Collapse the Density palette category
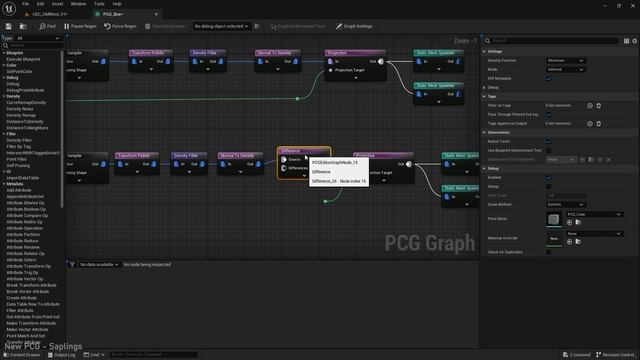Image resolution: width=640 pixels, height=360 pixels. (x=4, y=96)
